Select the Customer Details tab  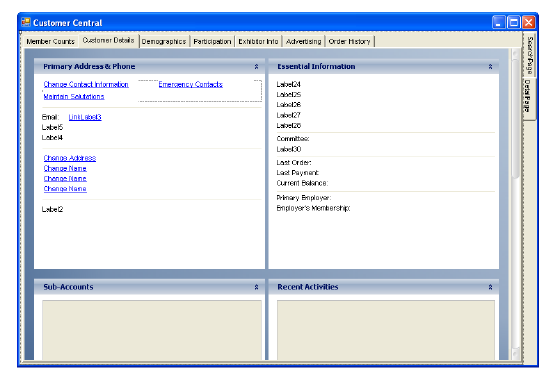tap(108, 40)
